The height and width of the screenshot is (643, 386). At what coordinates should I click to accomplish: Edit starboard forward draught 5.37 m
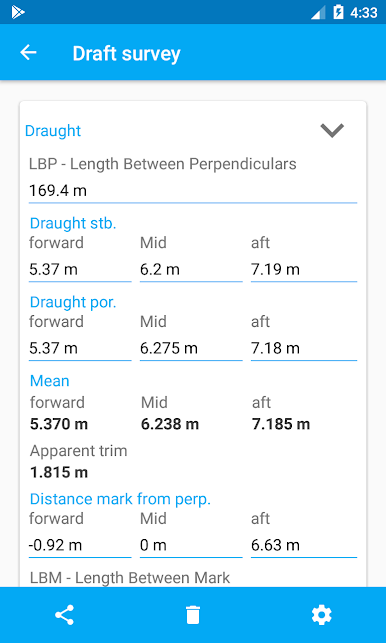(x=80, y=270)
